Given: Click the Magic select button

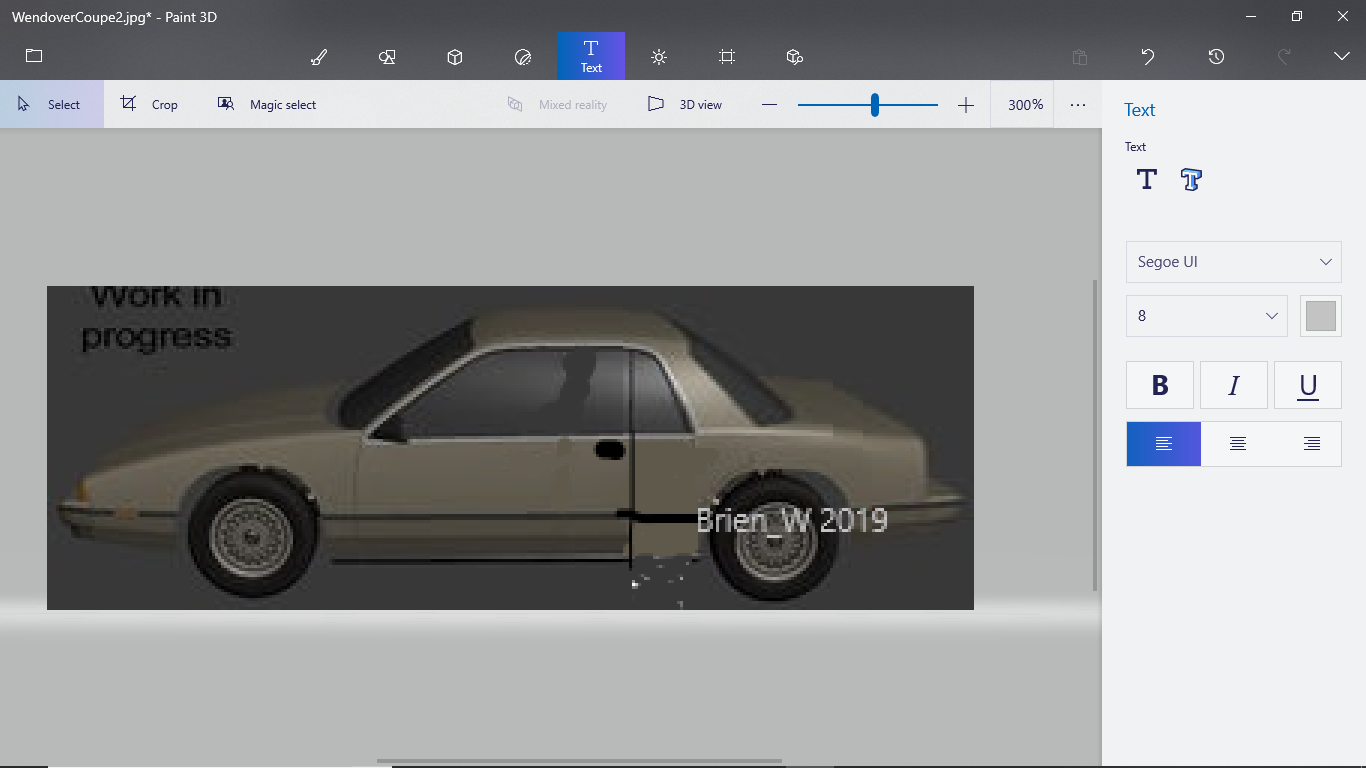Looking at the screenshot, I should (267, 105).
